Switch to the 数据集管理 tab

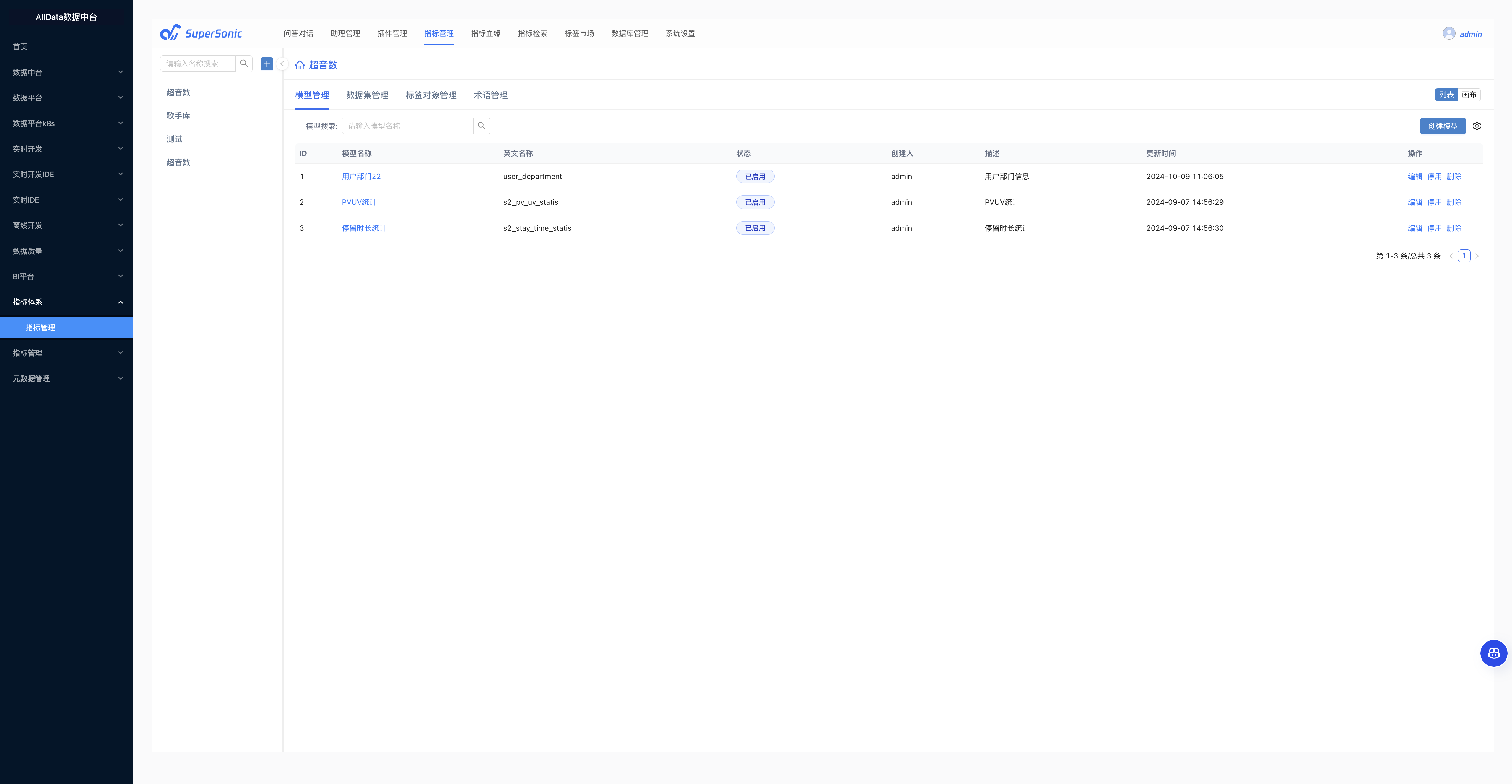pos(368,95)
